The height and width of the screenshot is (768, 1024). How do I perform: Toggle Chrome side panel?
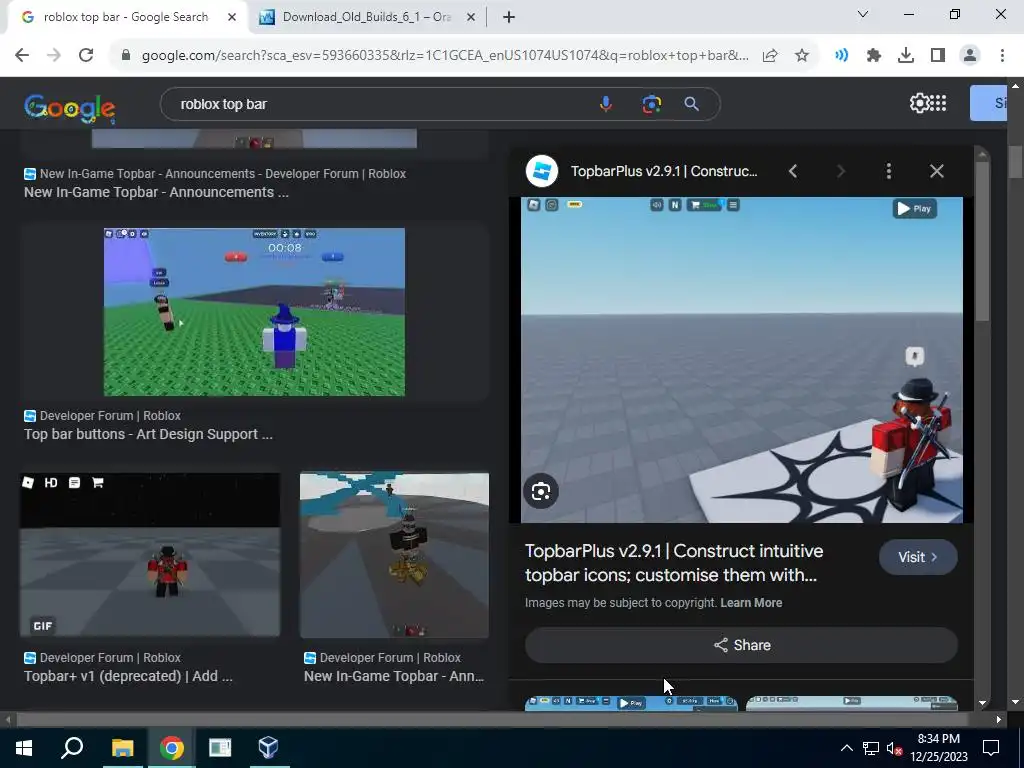click(x=938, y=56)
